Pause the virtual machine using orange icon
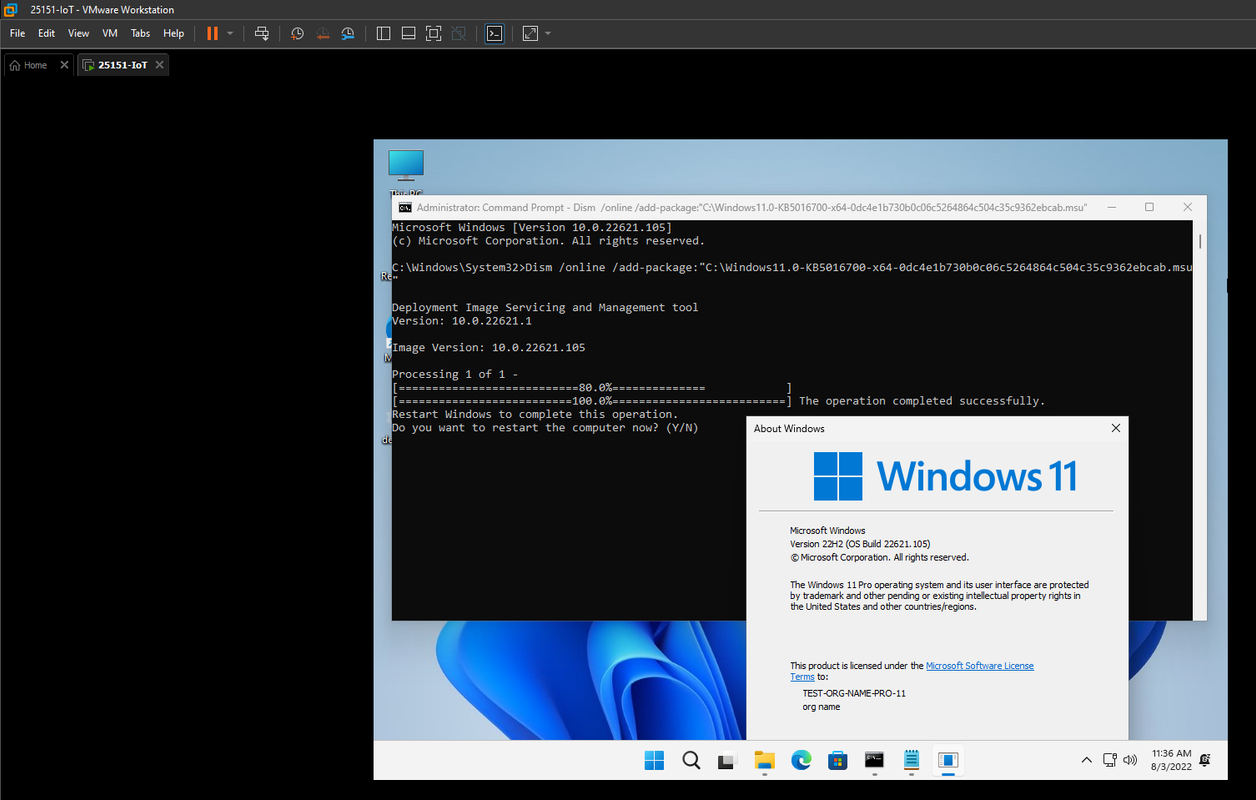The image size is (1256, 800). click(x=212, y=33)
